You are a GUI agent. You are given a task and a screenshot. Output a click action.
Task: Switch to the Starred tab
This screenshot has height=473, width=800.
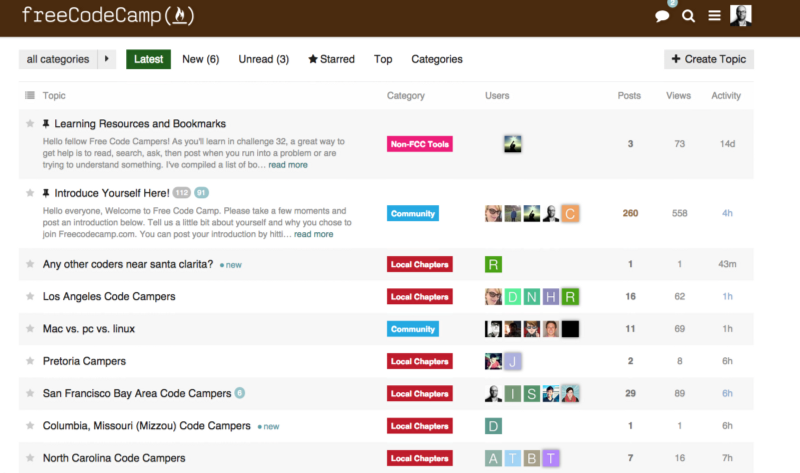tap(331, 59)
